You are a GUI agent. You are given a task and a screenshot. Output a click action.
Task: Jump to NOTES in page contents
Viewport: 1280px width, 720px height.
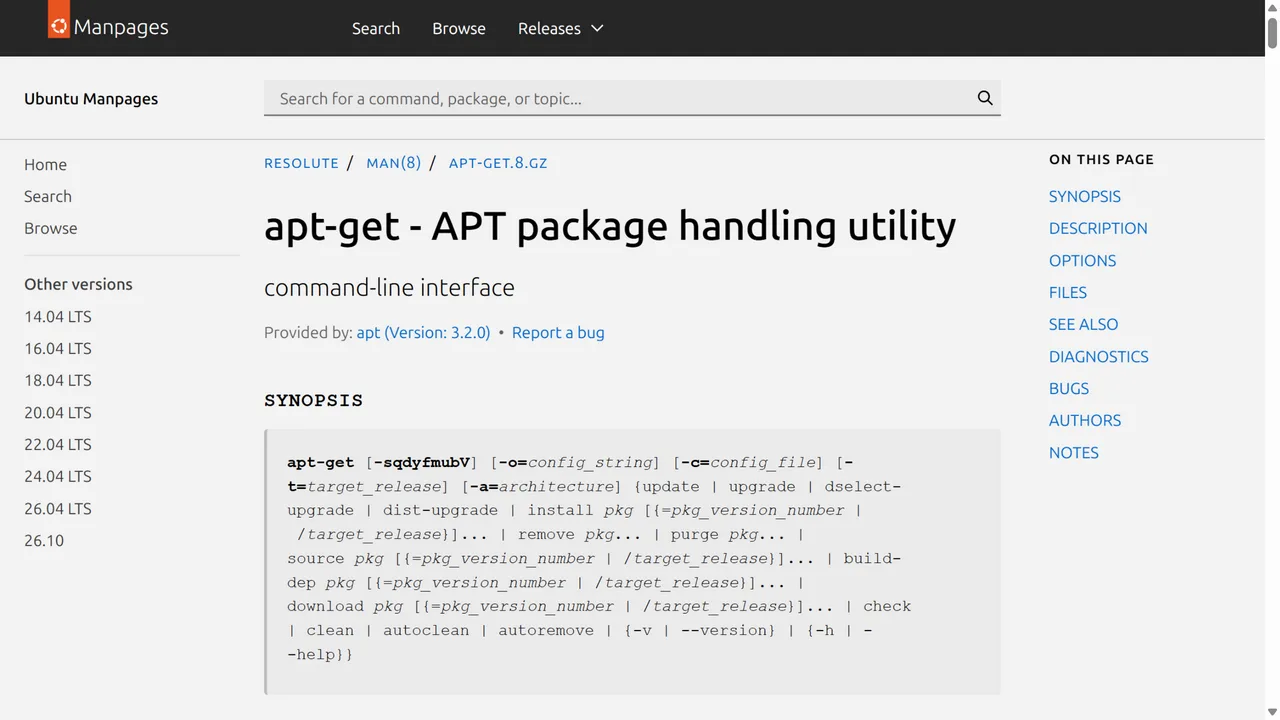click(x=1074, y=452)
